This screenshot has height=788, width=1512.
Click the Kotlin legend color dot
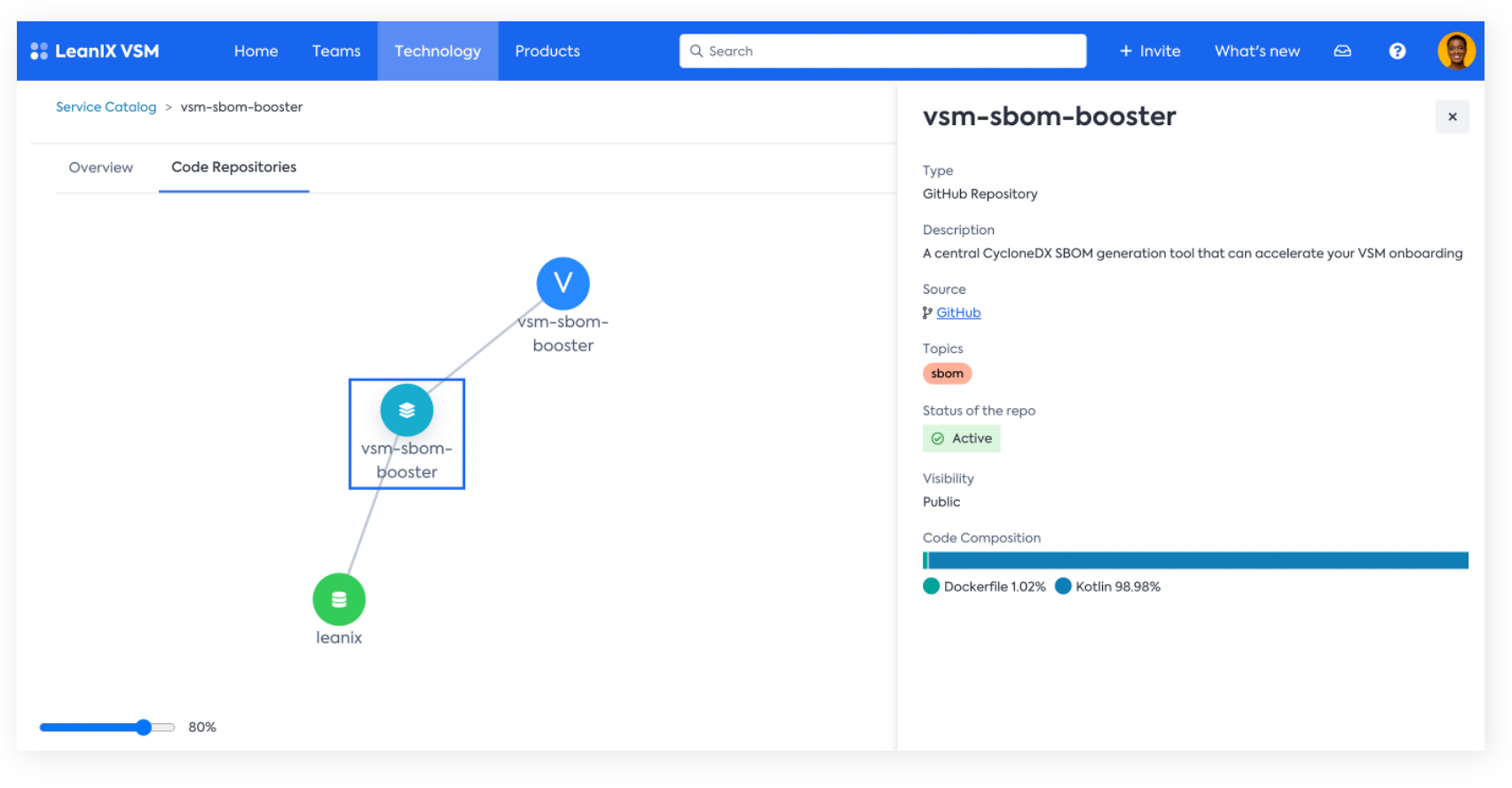tap(1063, 587)
